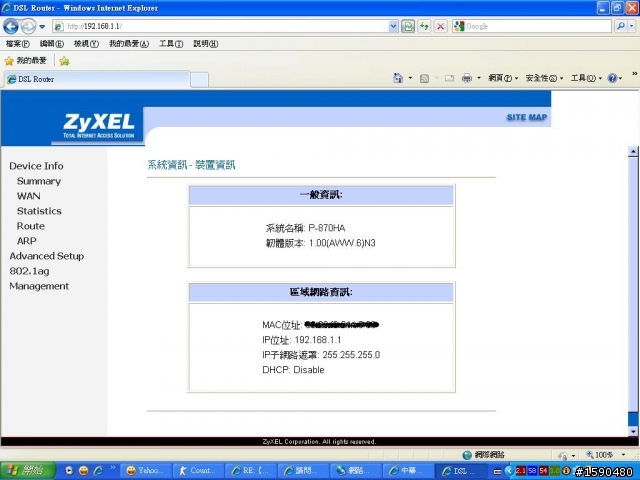
Task: Click the ZyXEL logo
Action: tap(99, 125)
